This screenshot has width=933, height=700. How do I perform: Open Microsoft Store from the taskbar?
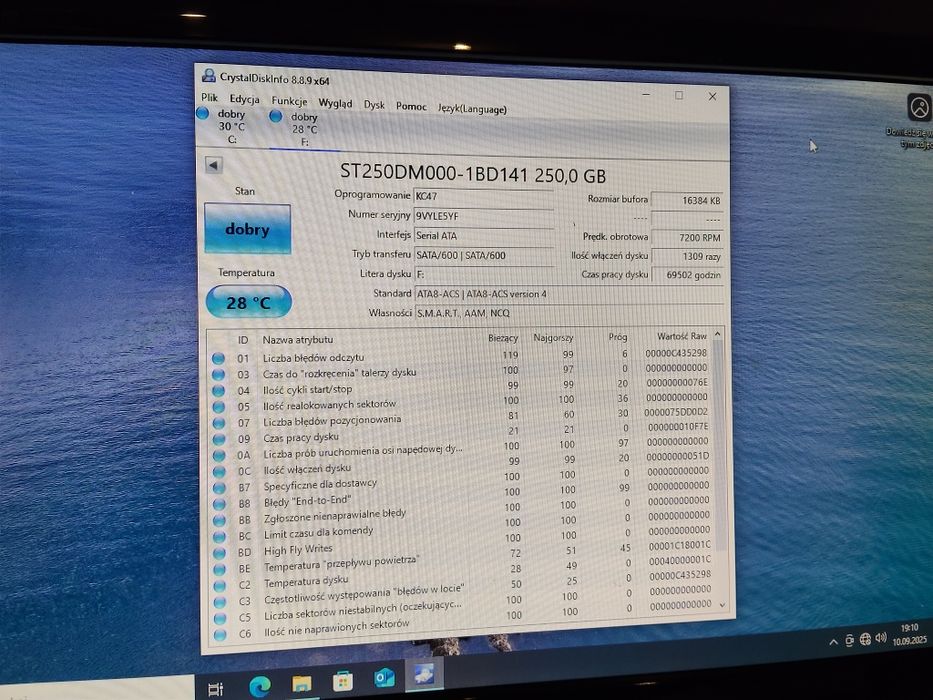[x=343, y=681]
